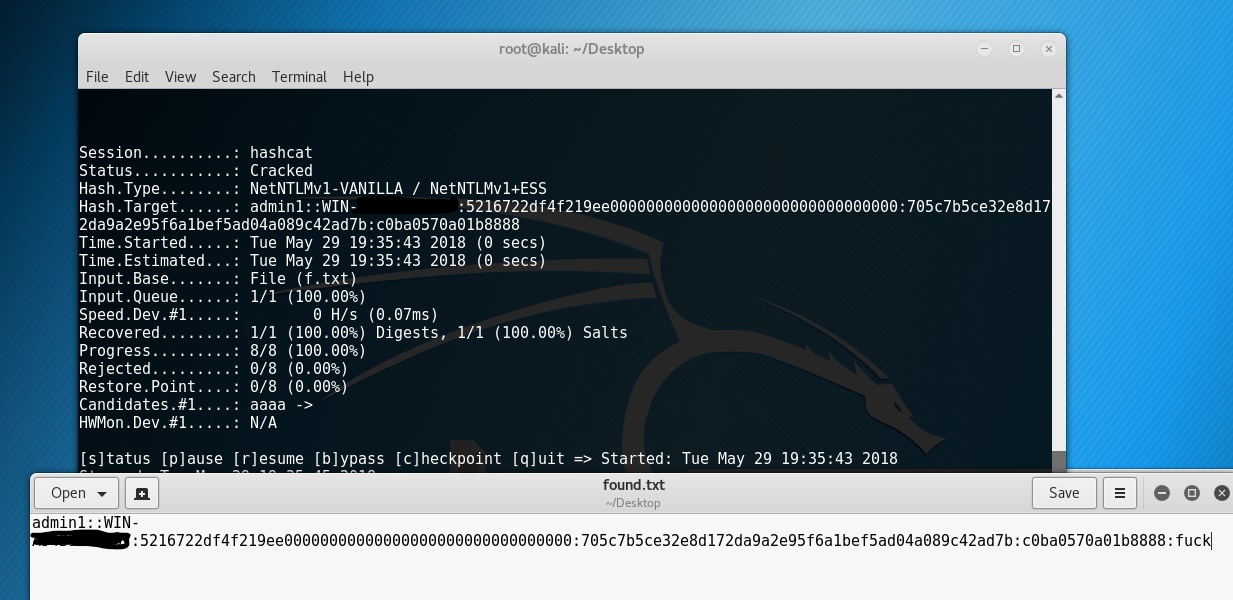Image resolution: width=1233 pixels, height=600 pixels.
Task: Click the 'Input.Base.......: File (f.txt)' line
Action: click(x=218, y=279)
